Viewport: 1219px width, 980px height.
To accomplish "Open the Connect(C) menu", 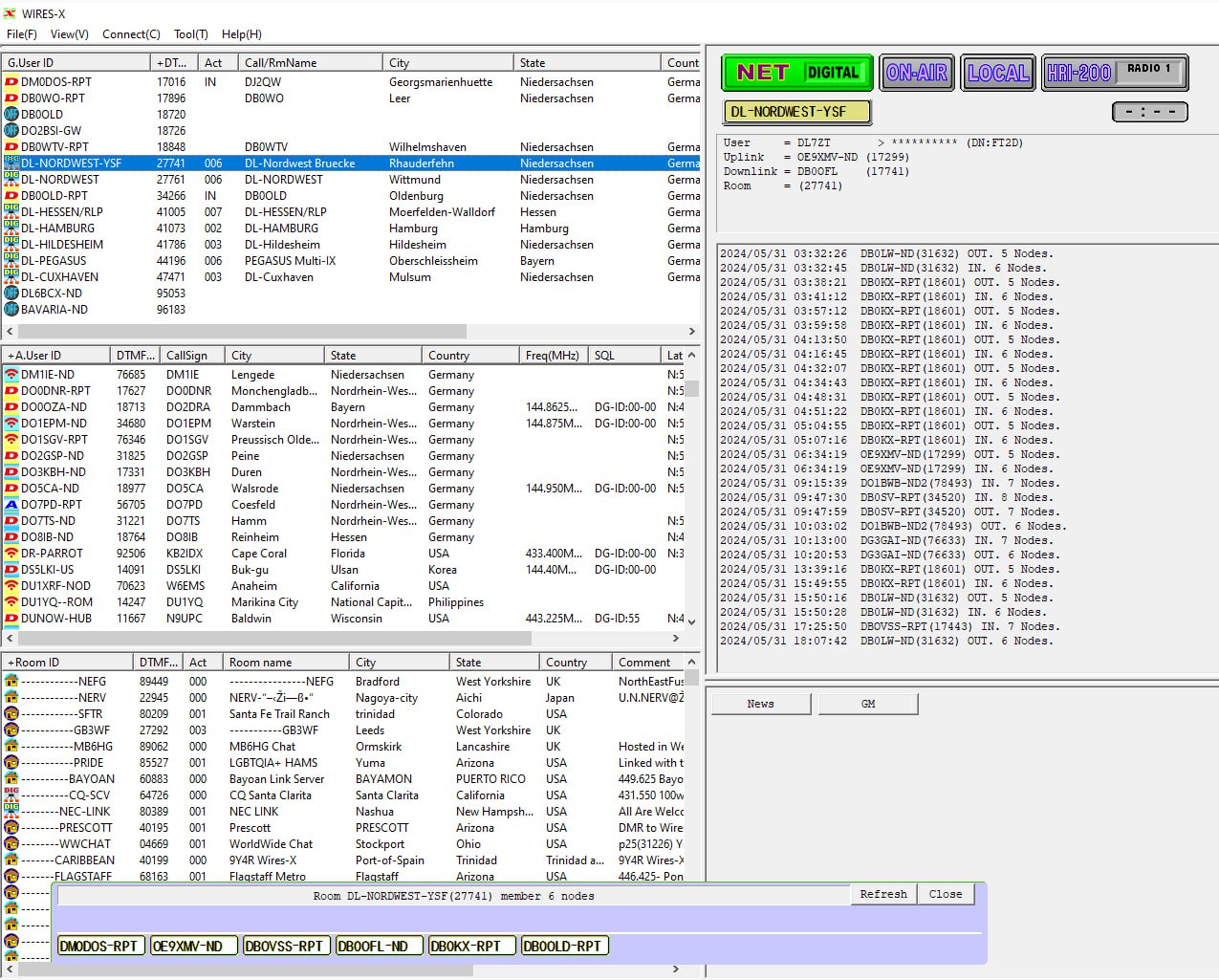I will 131,34.
